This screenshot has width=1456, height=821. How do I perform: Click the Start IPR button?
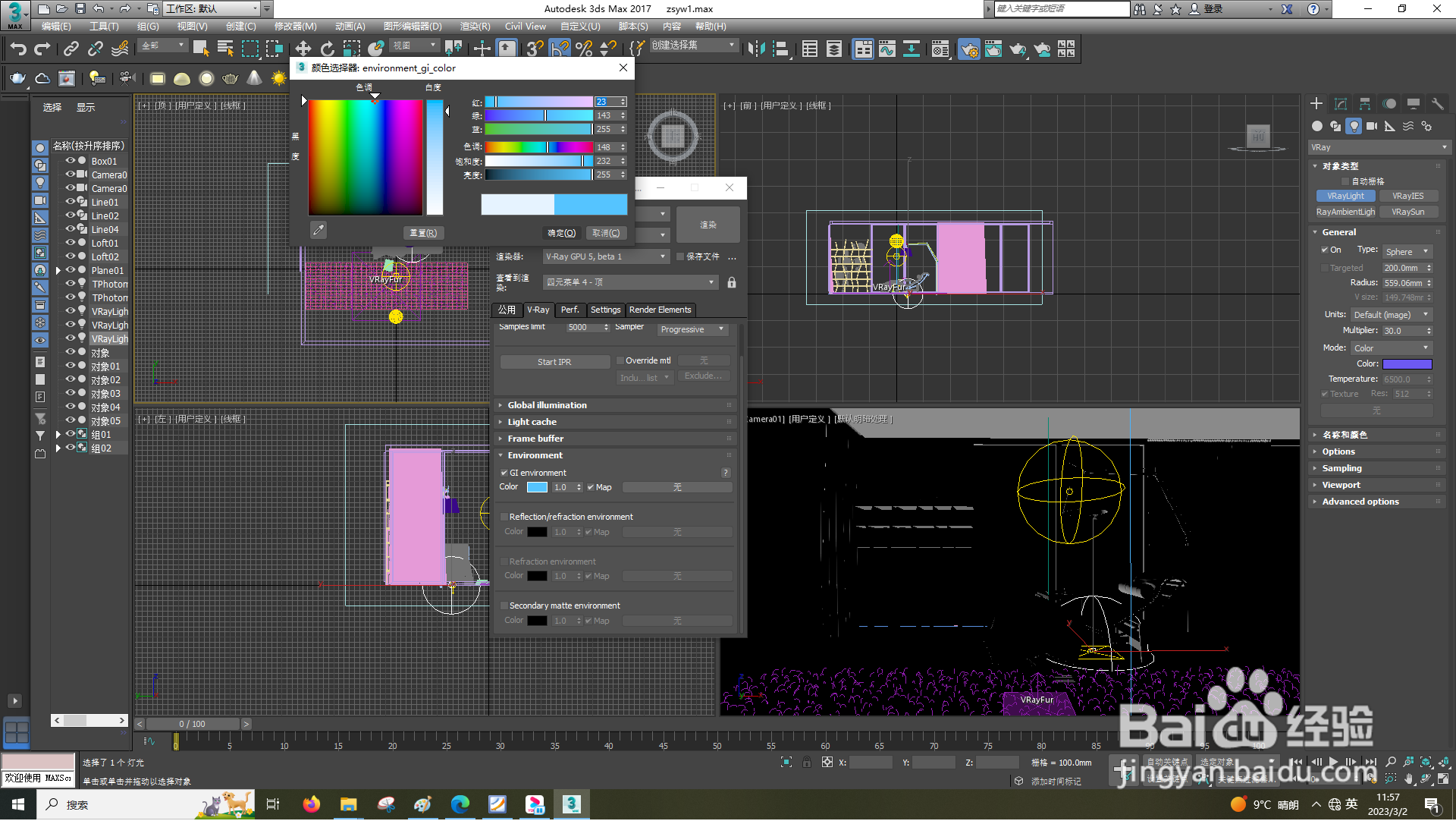coord(554,362)
